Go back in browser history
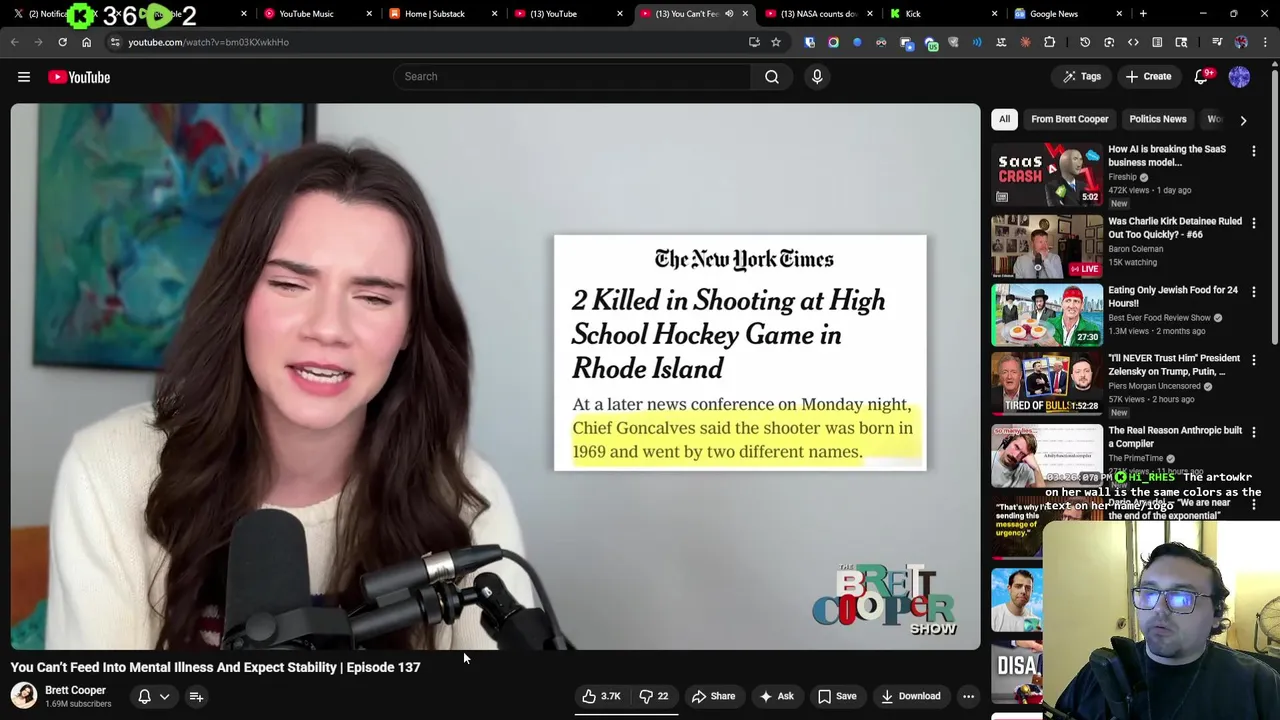Screen dimensions: 1280x720 point(14,42)
